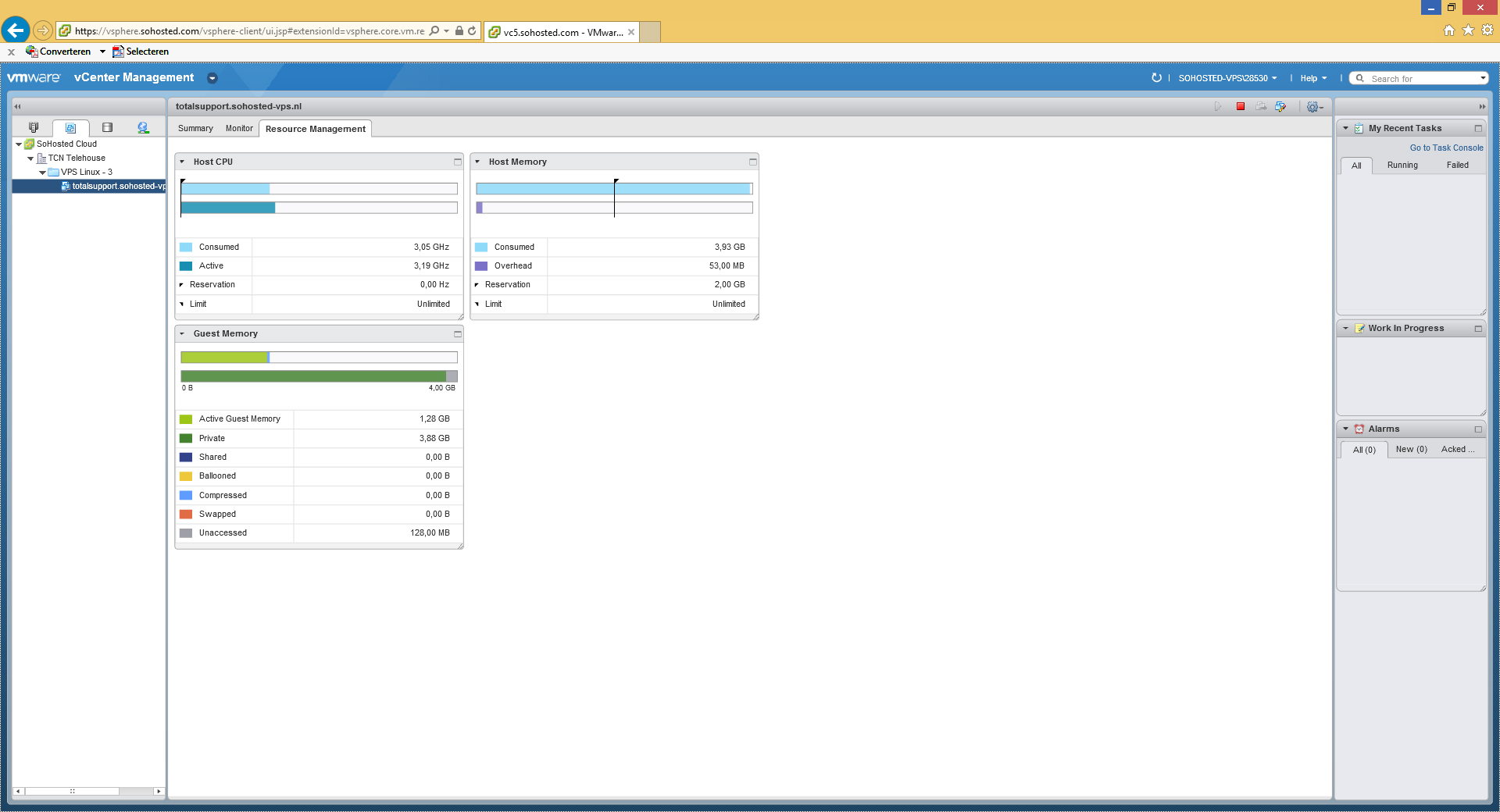The height and width of the screenshot is (812, 1500).
Task: Collapse the Host Memory section arrow
Action: [x=477, y=162]
